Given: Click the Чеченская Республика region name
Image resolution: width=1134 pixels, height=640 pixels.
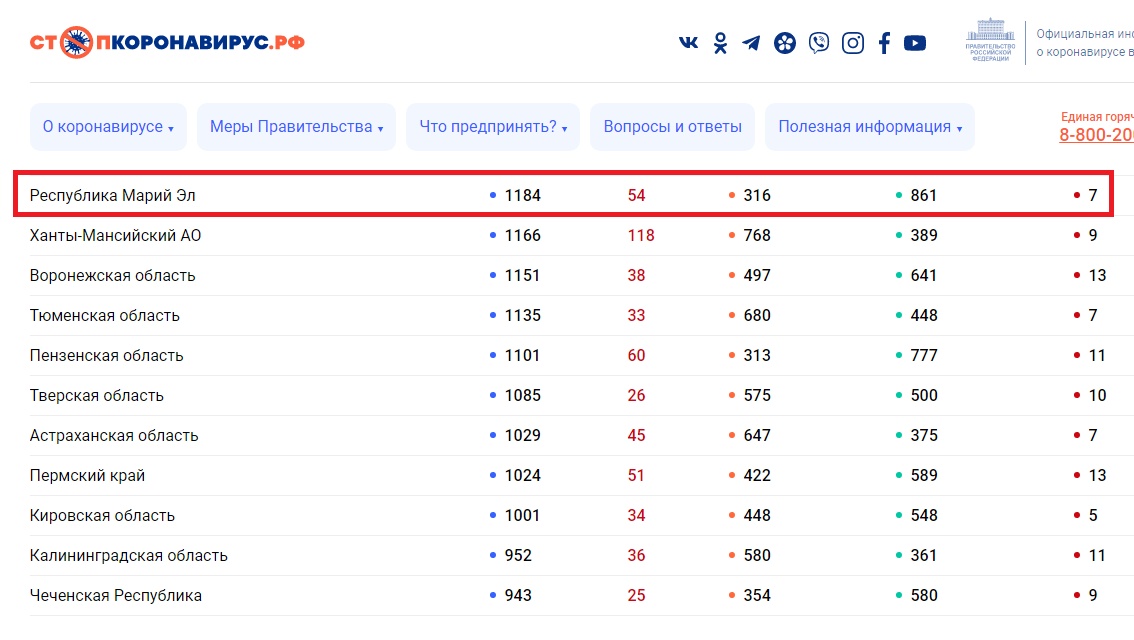Looking at the screenshot, I should pyautogui.click(x=115, y=595).
